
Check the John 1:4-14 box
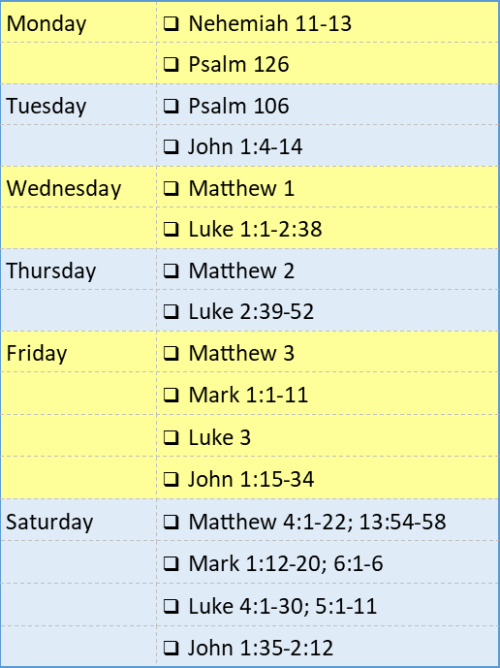tap(171, 147)
